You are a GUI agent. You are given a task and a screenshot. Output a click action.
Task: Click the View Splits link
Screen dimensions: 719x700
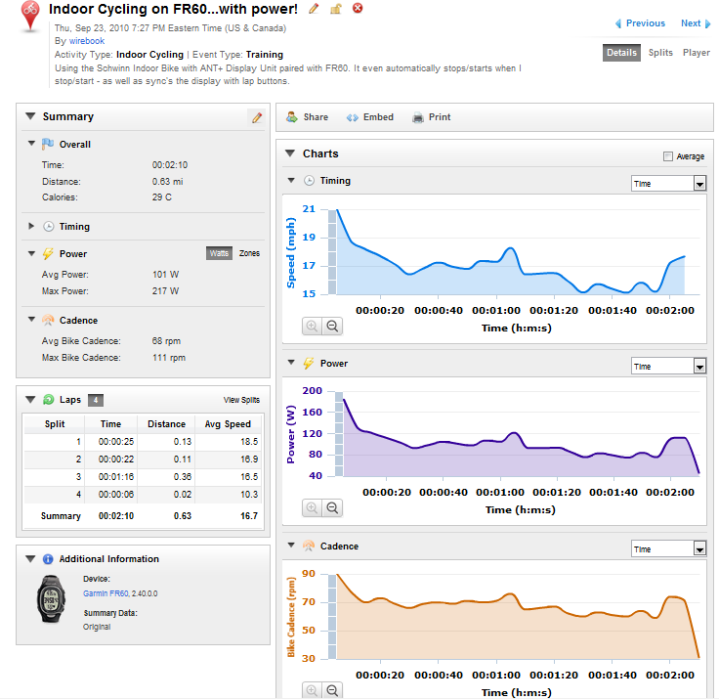click(242, 400)
